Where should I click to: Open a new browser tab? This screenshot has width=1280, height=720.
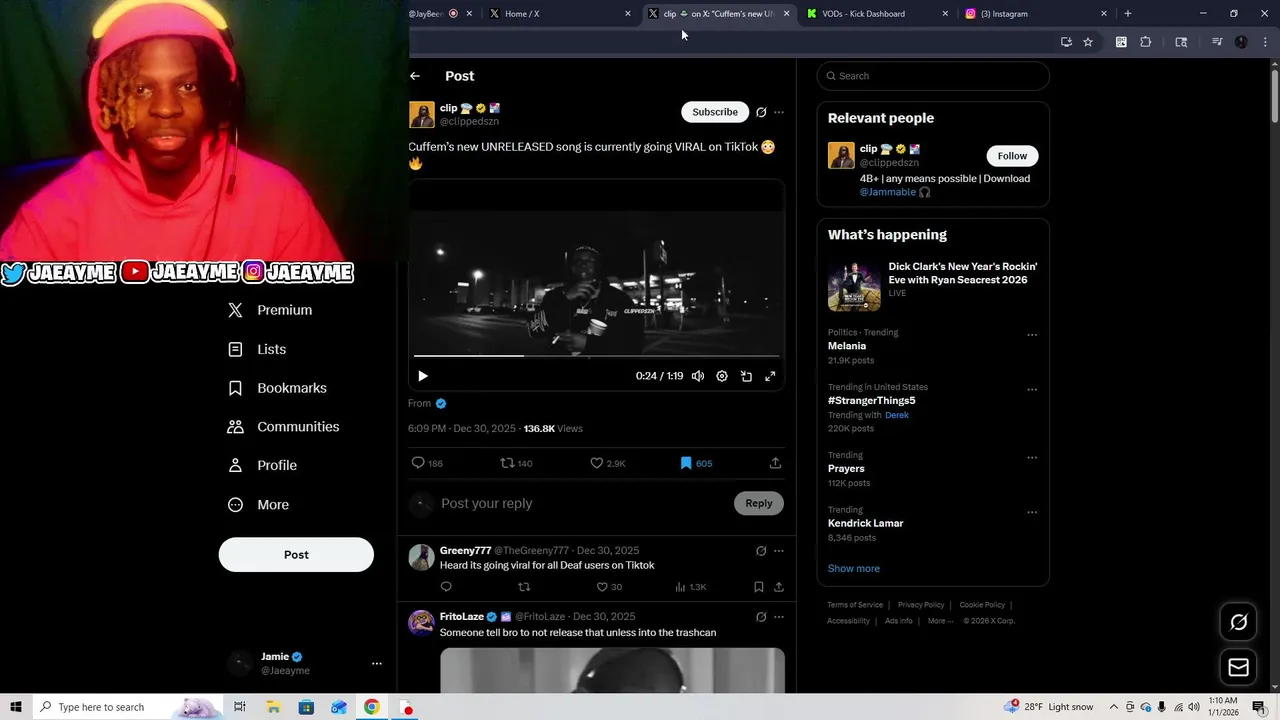[x=1128, y=14]
